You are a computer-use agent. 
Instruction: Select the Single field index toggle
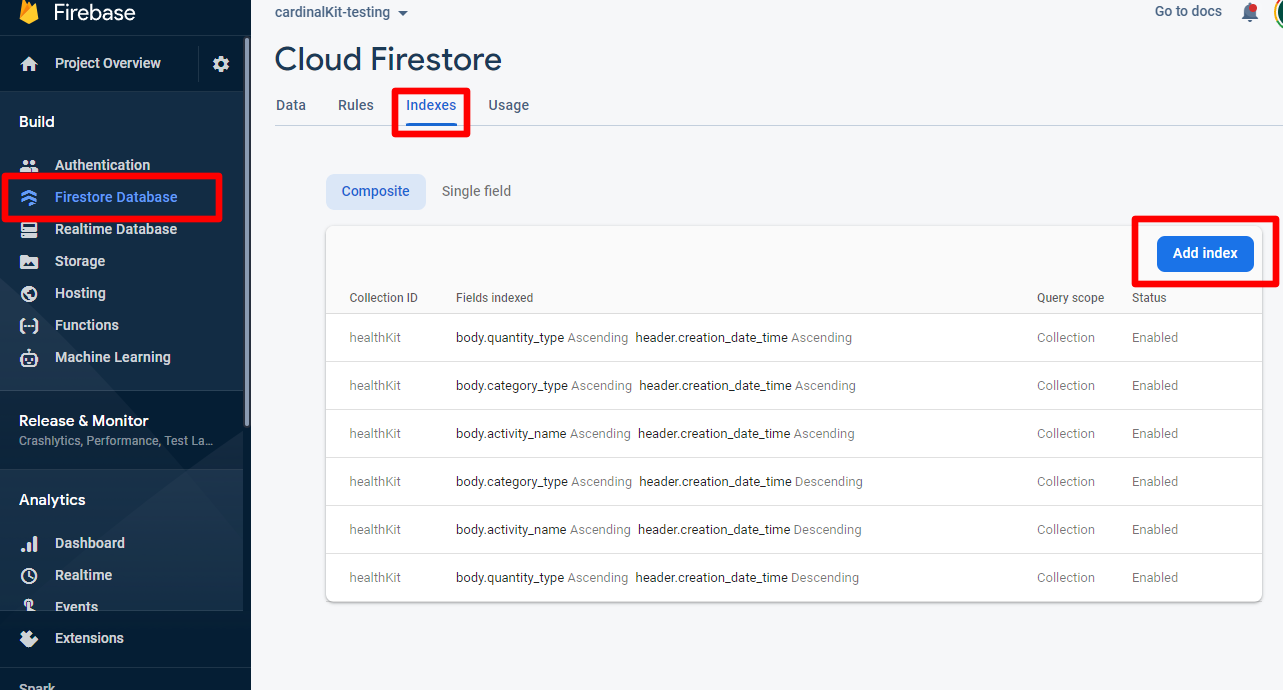point(476,191)
